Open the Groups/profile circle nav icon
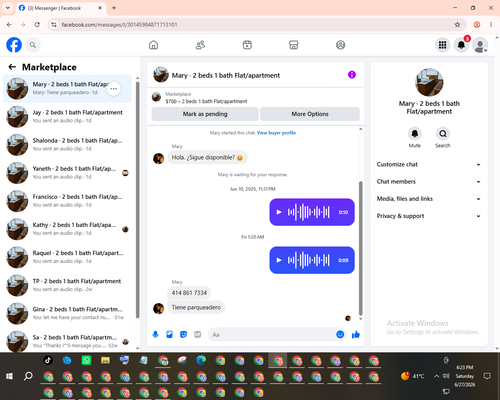This screenshot has width=500, height=400. coord(340,45)
